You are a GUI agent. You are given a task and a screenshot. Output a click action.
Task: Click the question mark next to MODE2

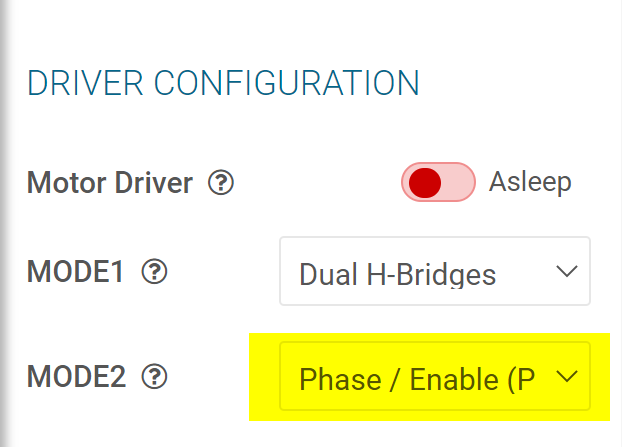(154, 376)
